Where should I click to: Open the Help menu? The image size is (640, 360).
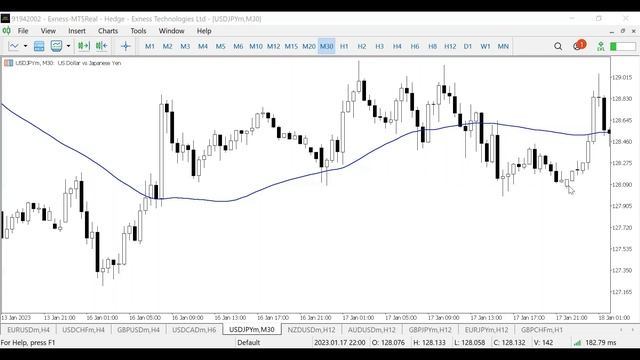(204, 31)
